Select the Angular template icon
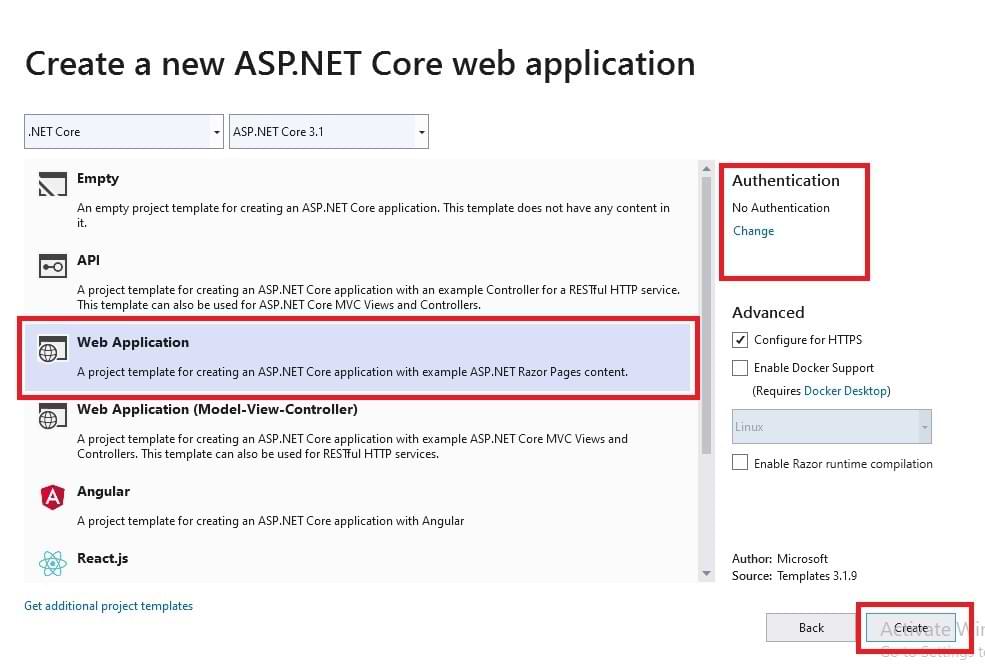 (x=51, y=497)
